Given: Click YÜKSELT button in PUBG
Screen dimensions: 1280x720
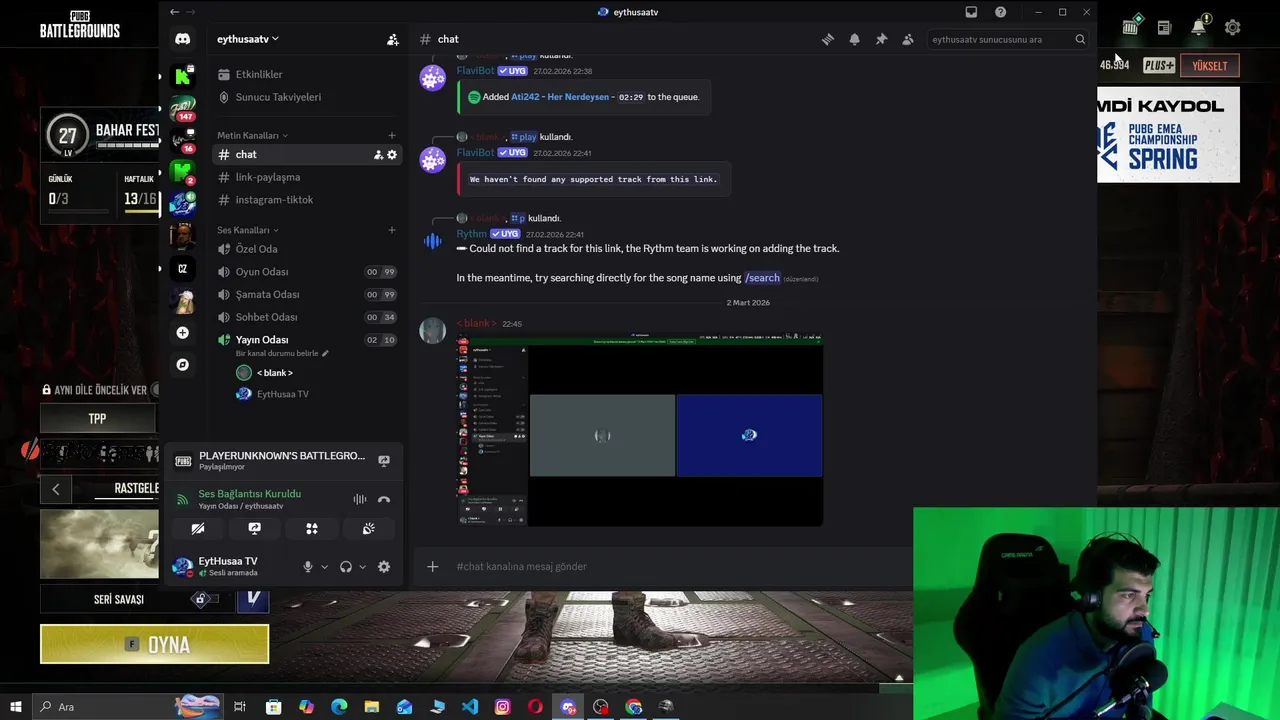Looking at the screenshot, I should point(1210,66).
